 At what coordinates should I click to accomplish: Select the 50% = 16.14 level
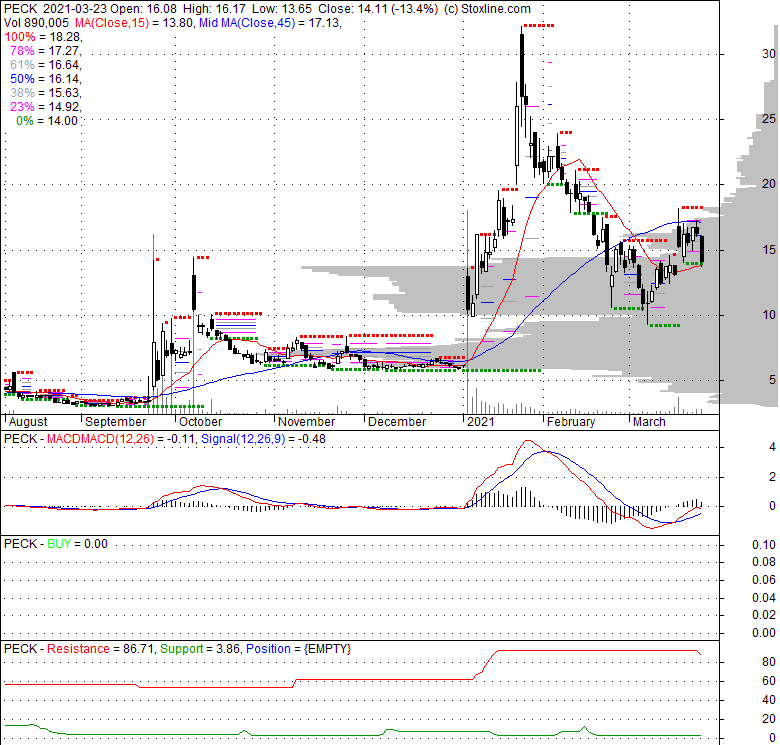tap(46, 79)
